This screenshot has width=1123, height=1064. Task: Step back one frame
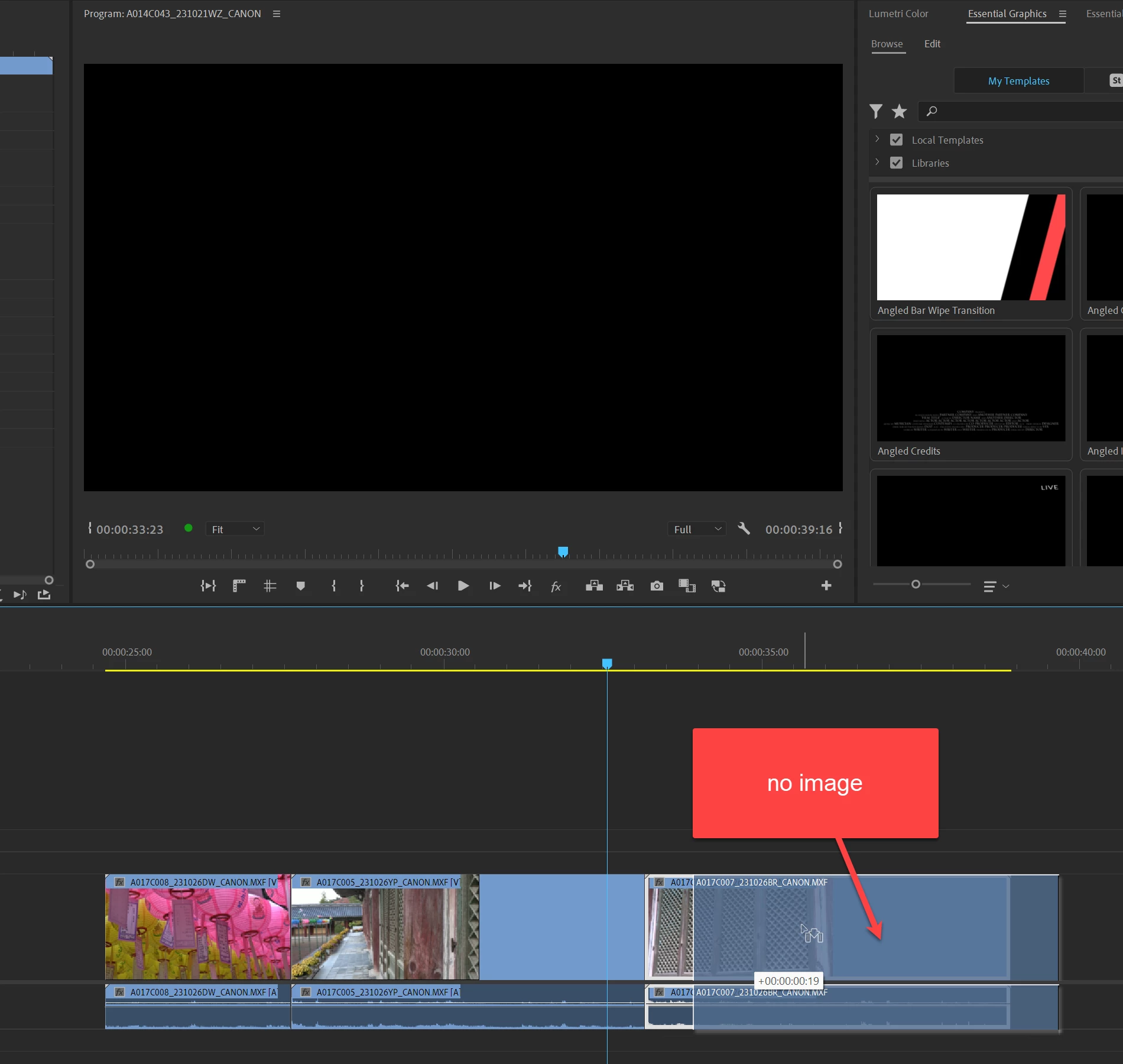(433, 586)
